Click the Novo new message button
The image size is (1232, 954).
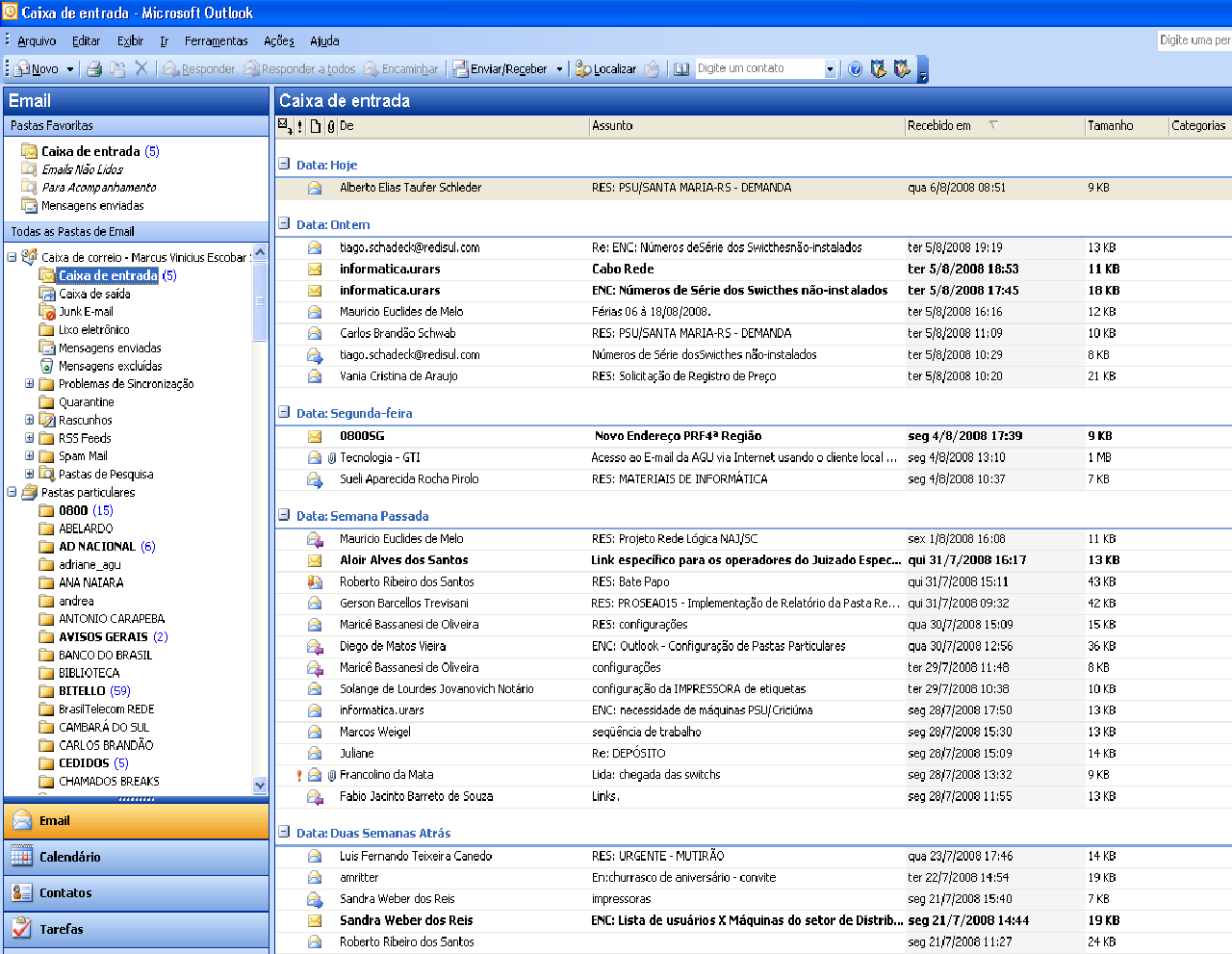pos(37,69)
